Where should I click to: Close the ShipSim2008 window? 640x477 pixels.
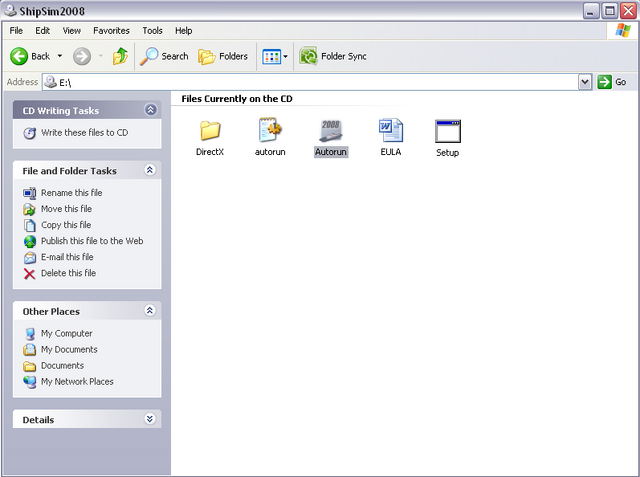click(x=628, y=11)
